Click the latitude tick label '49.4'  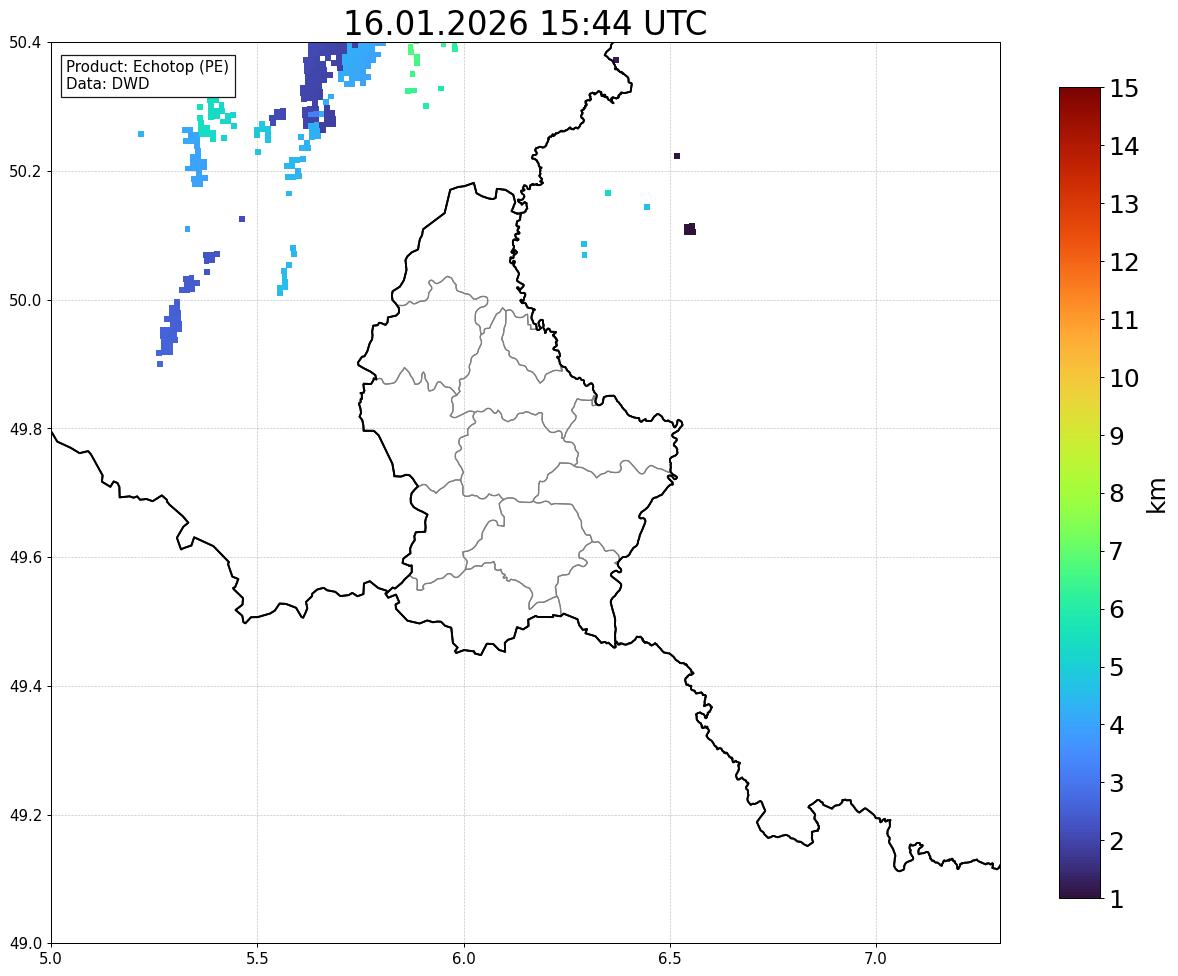coord(26,686)
